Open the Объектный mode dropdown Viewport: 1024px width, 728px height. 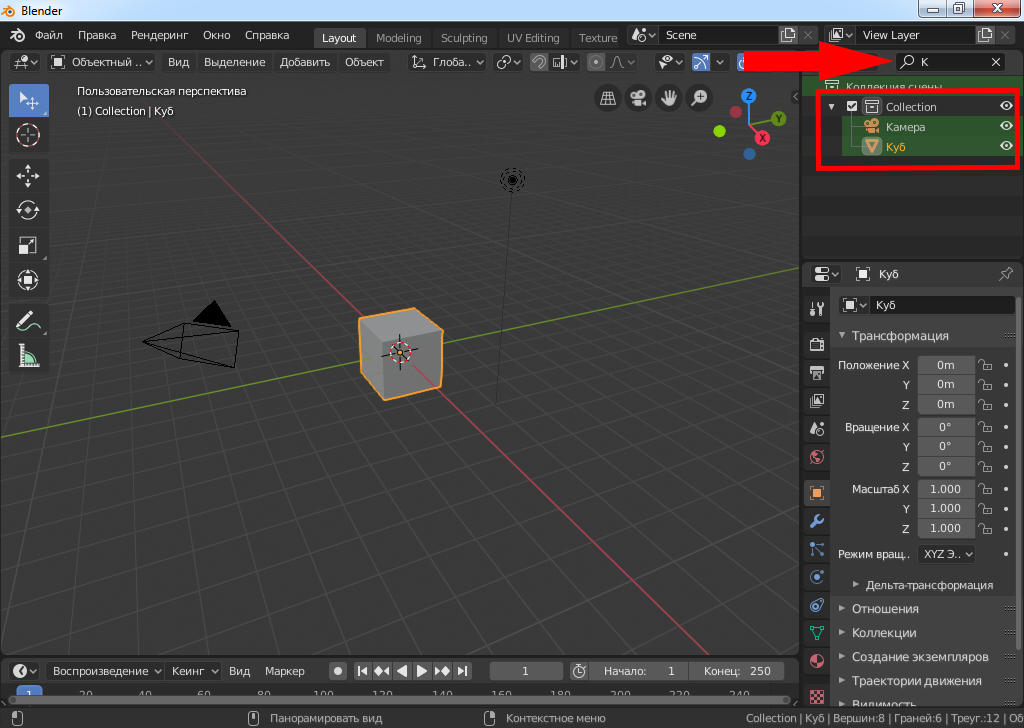point(102,62)
